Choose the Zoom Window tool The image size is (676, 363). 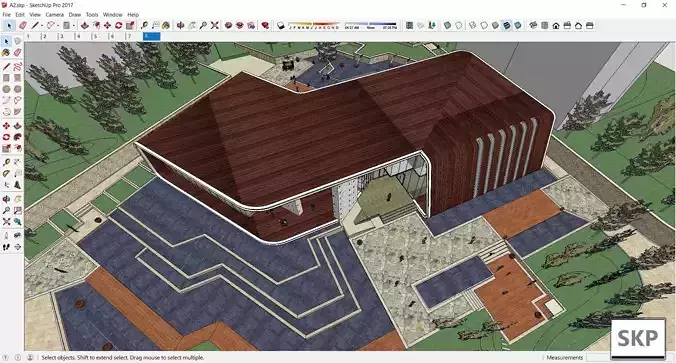[x=17, y=210]
